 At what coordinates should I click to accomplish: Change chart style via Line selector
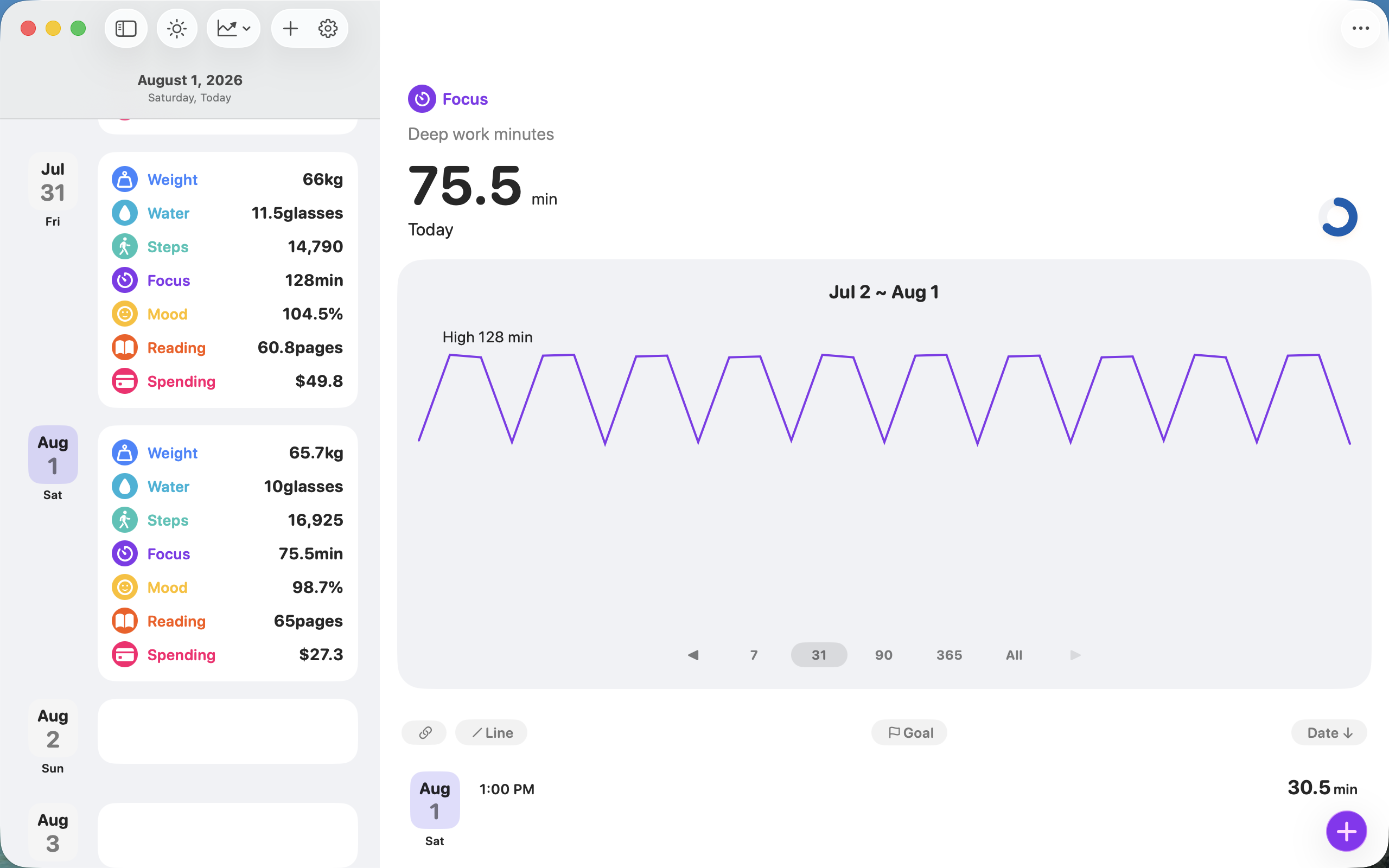(x=492, y=732)
